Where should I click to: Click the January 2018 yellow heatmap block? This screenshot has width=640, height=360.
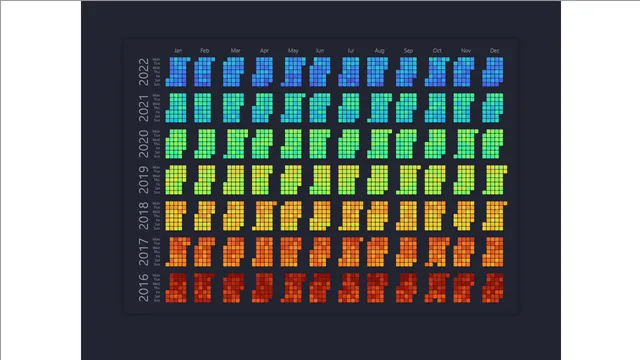tap(176, 216)
